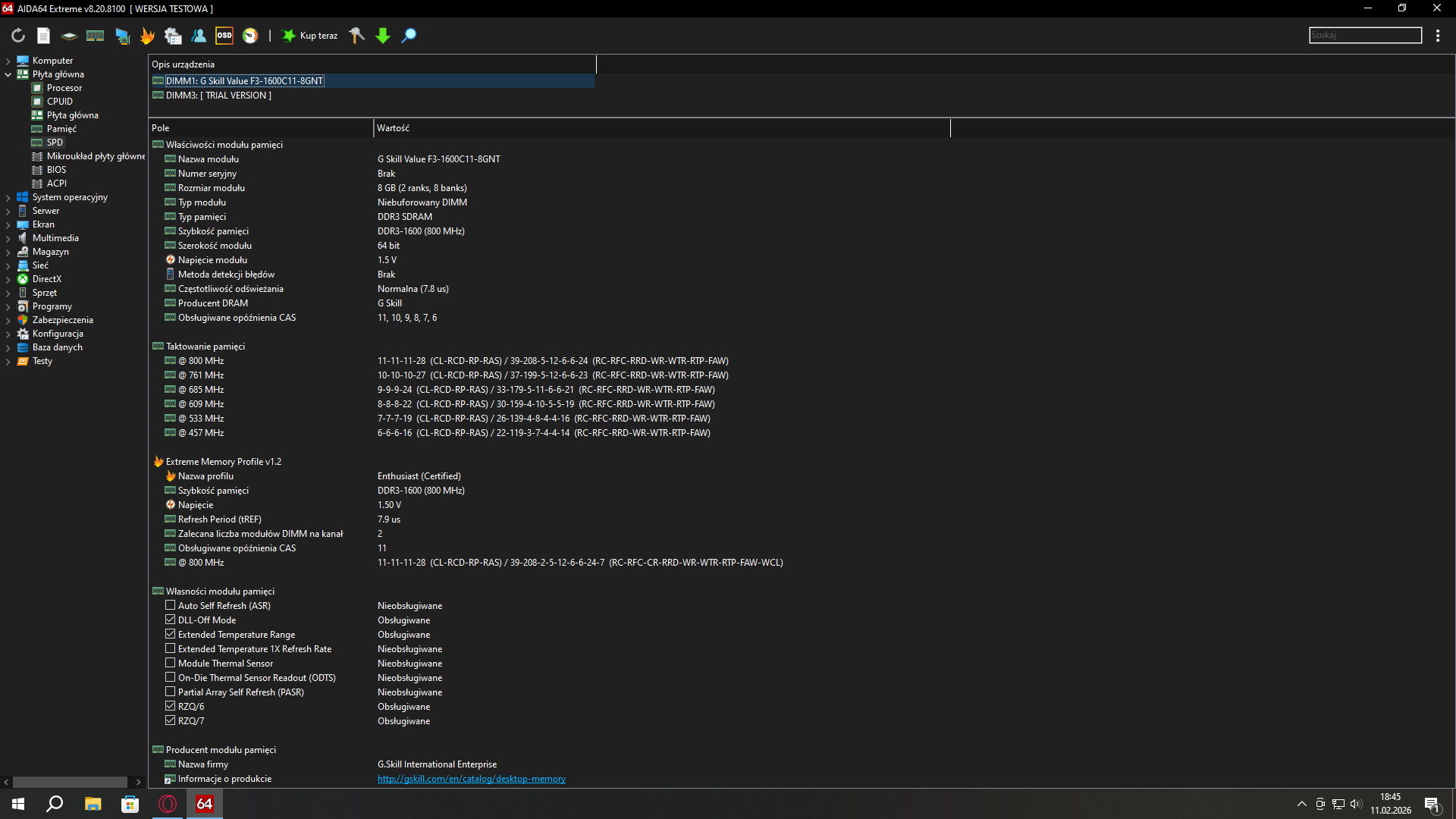Open Windows taskbar search
The image size is (1456, 819).
55,804
